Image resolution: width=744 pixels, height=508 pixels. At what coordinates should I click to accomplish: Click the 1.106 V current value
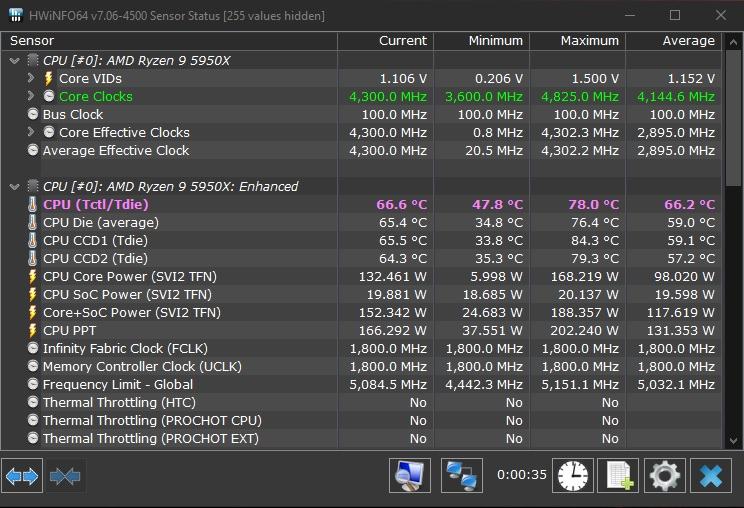pyautogui.click(x=403, y=78)
